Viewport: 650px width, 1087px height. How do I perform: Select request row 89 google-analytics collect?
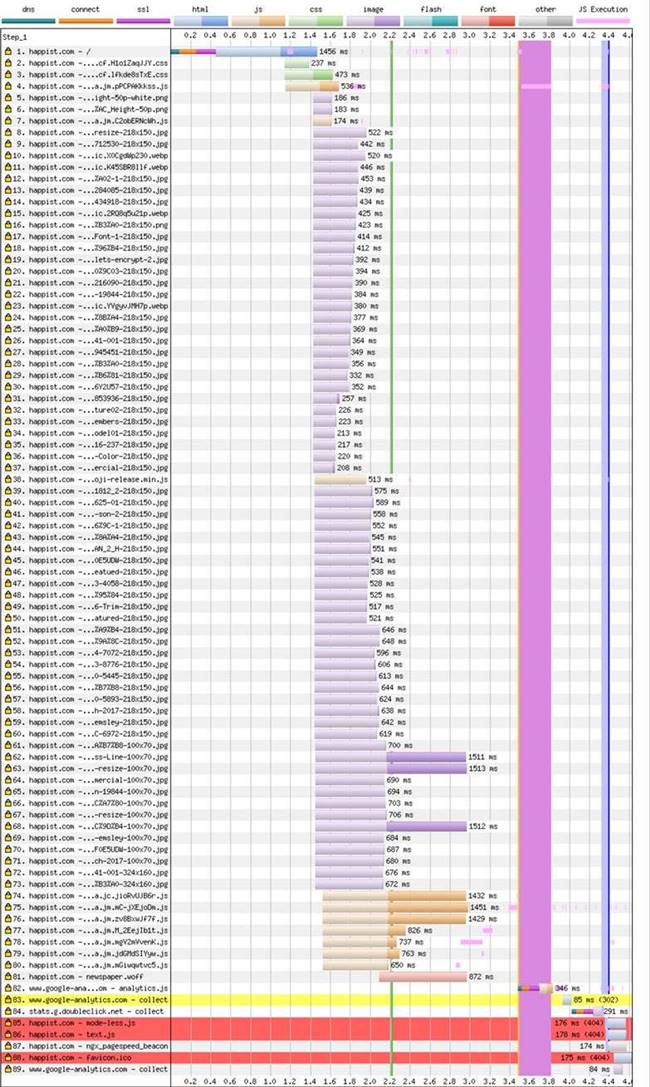(x=87, y=1069)
